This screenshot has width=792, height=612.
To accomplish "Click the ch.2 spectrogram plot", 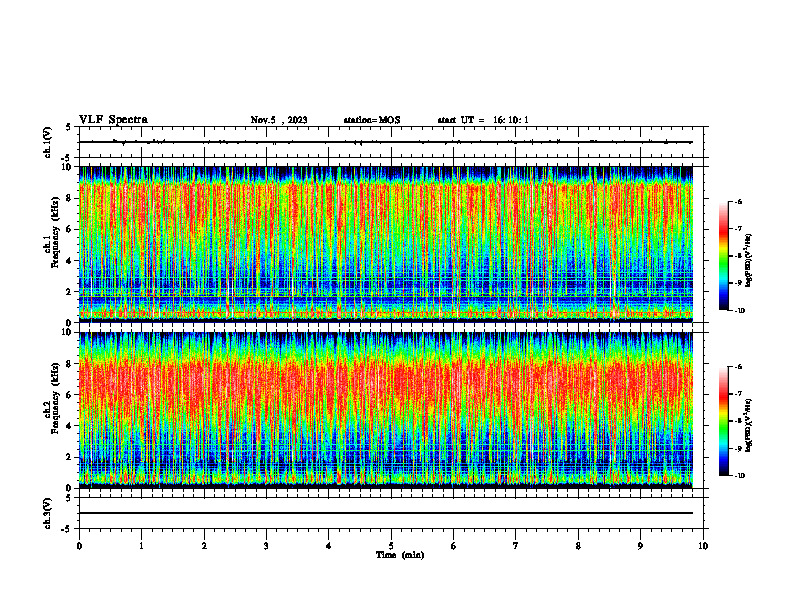I will click(x=386, y=410).
